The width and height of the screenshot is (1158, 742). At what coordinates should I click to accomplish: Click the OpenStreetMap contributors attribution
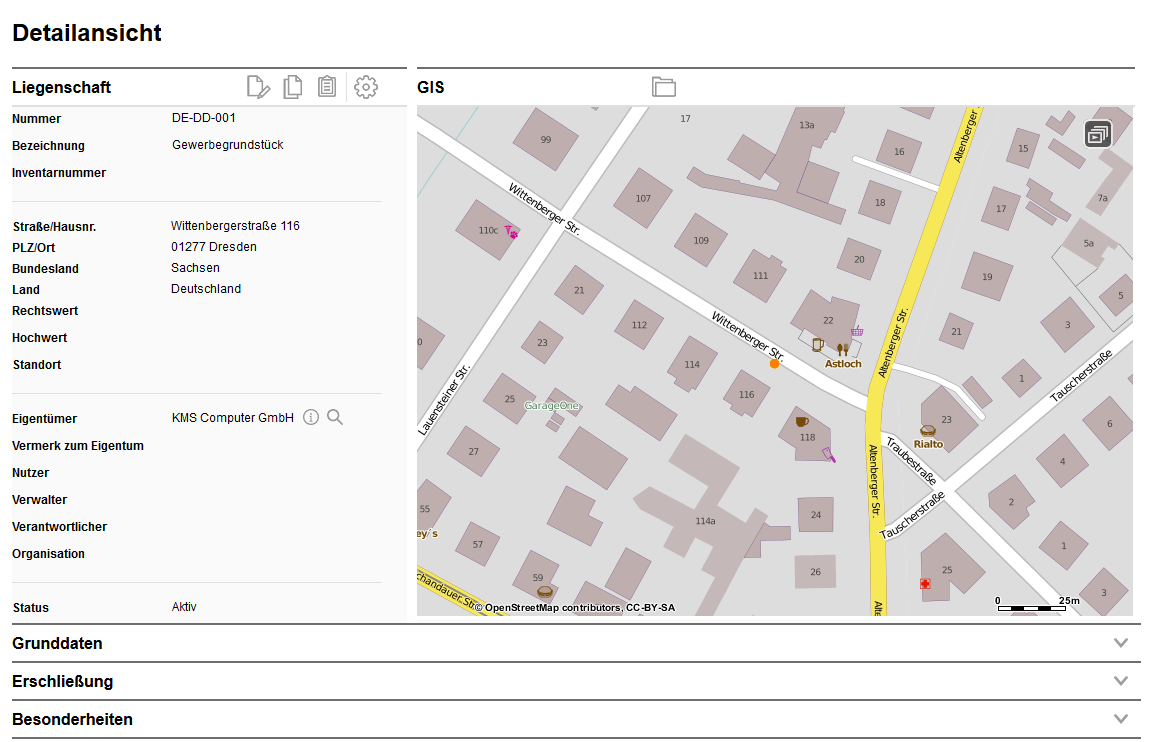tap(579, 607)
